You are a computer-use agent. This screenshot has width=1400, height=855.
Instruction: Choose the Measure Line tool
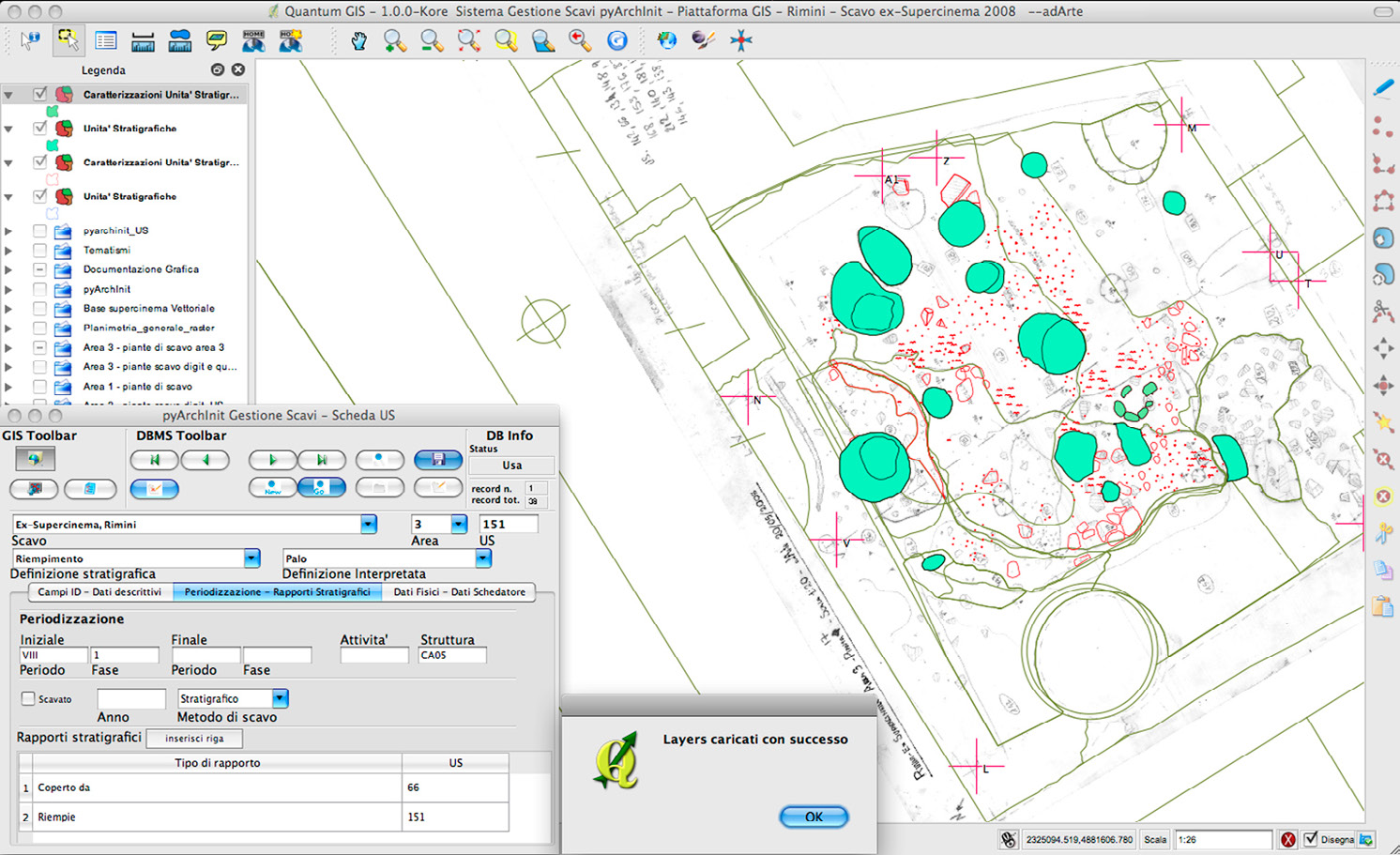coord(143,40)
